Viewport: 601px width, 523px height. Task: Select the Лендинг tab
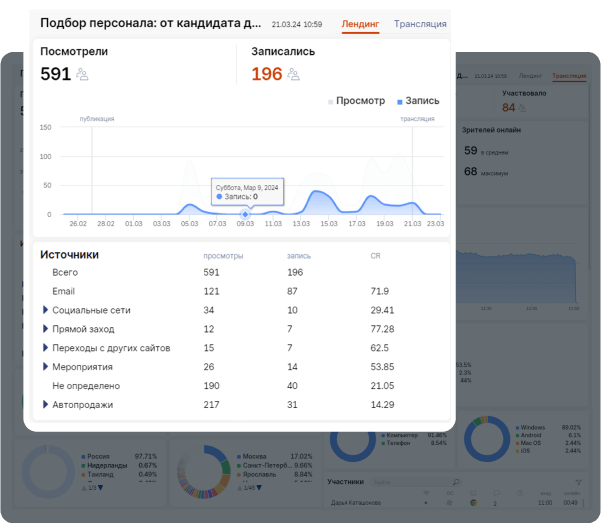tap(360, 24)
